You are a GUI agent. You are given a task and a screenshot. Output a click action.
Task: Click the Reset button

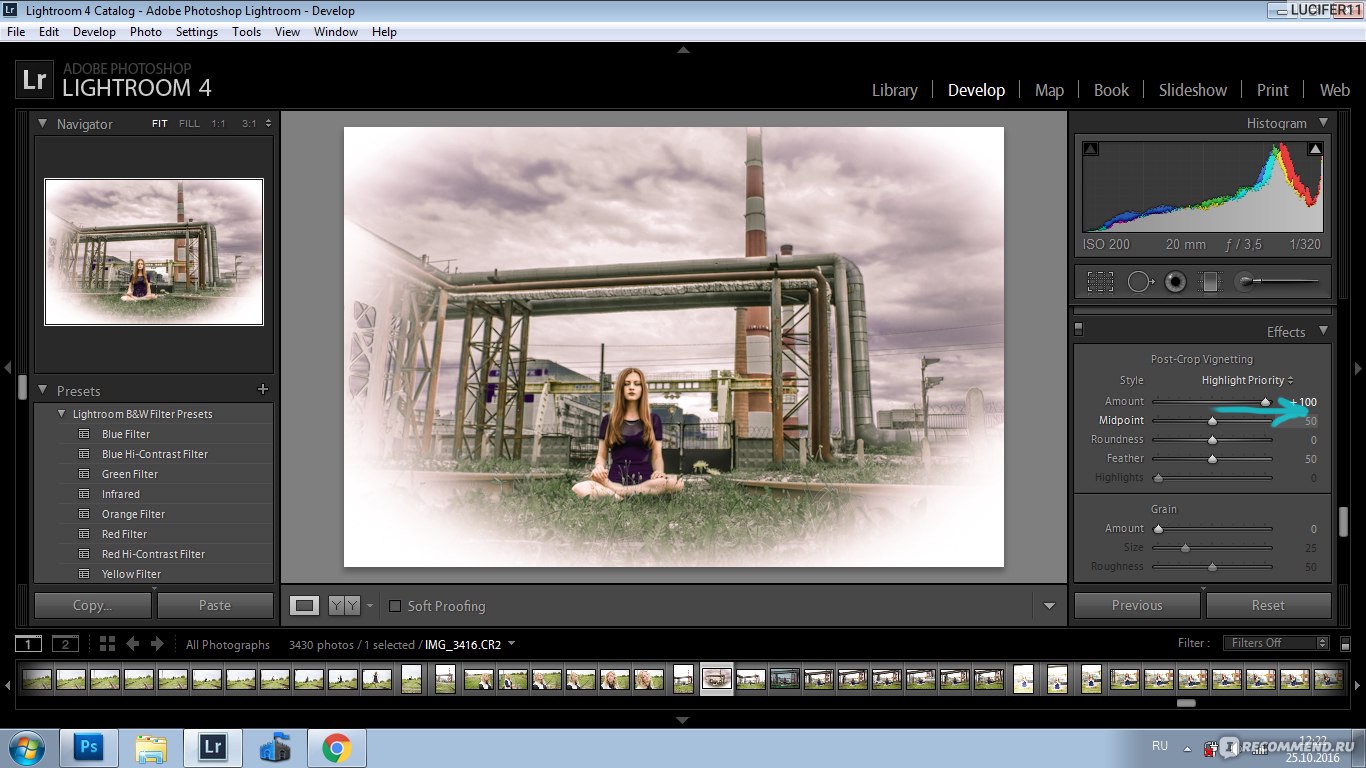(x=1268, y=605)
